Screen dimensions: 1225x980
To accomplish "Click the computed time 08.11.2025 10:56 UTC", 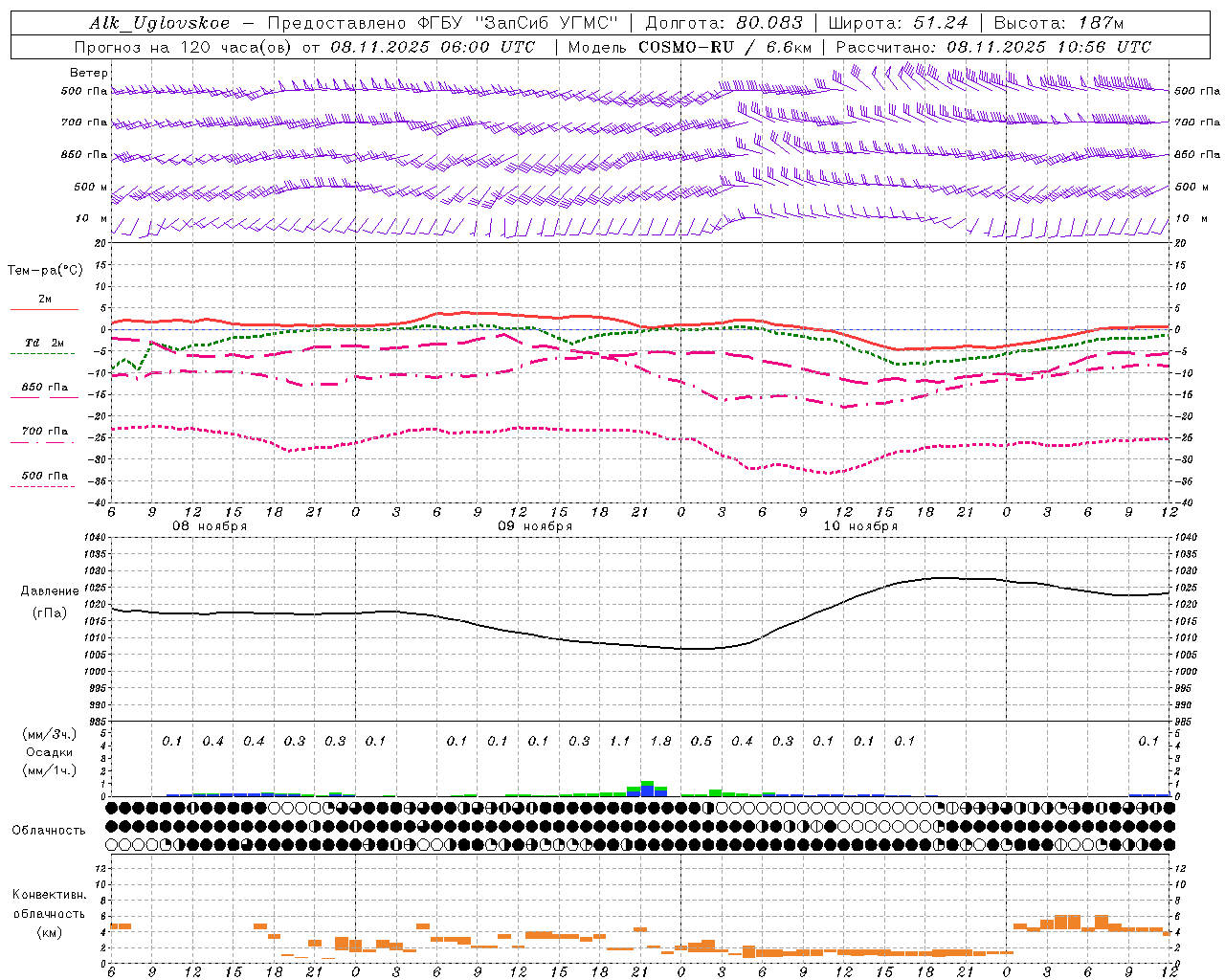I will (x=1049, y=47).
